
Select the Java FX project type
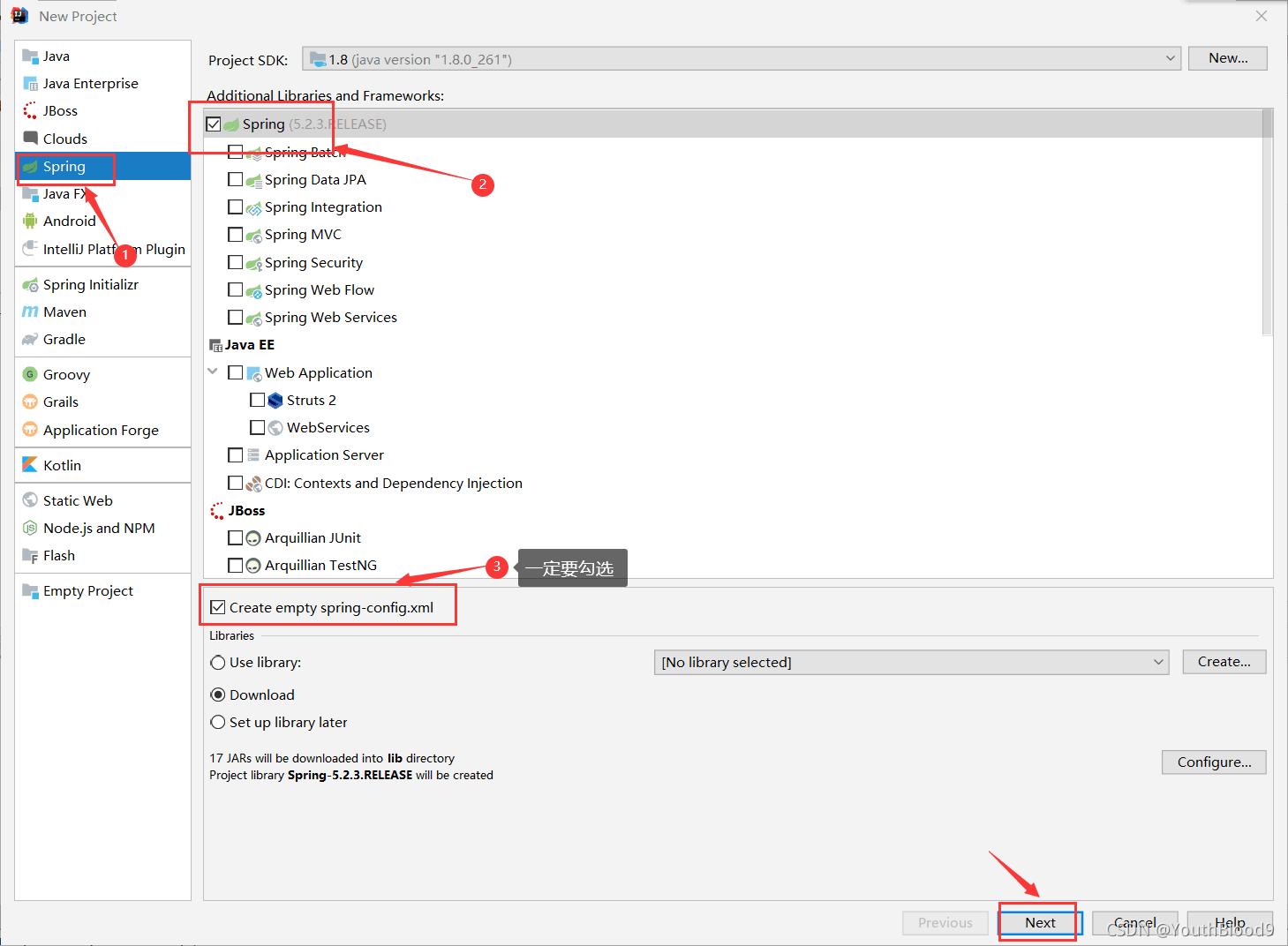[102, 194]
